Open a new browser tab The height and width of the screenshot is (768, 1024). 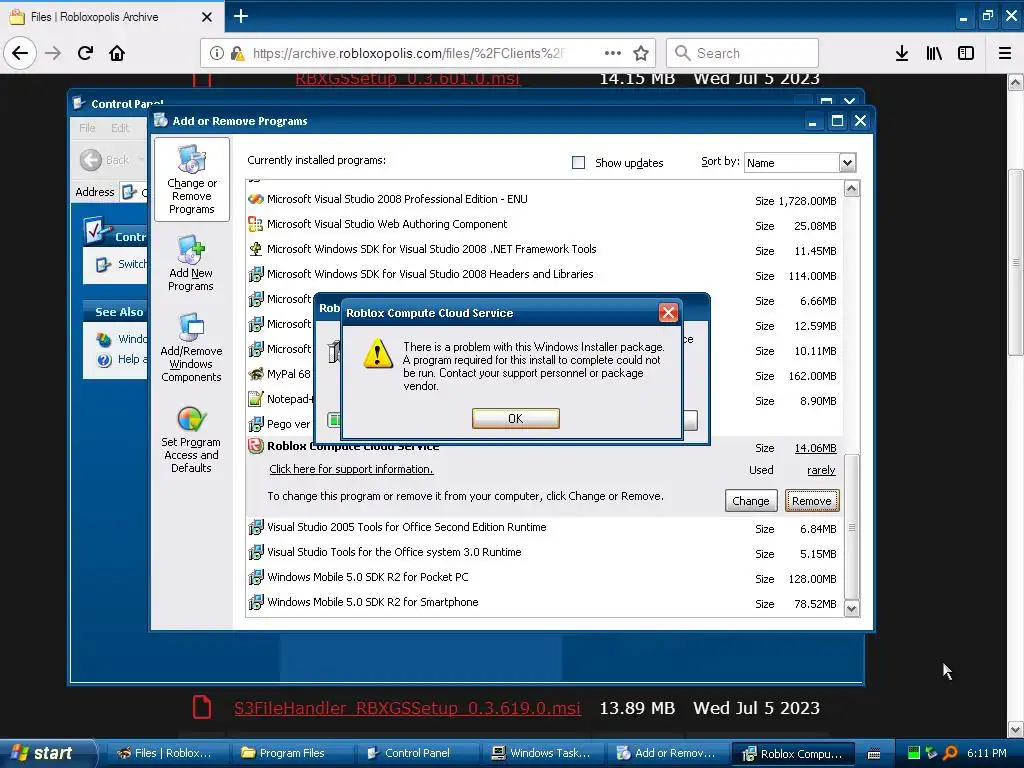pos(241,16)
